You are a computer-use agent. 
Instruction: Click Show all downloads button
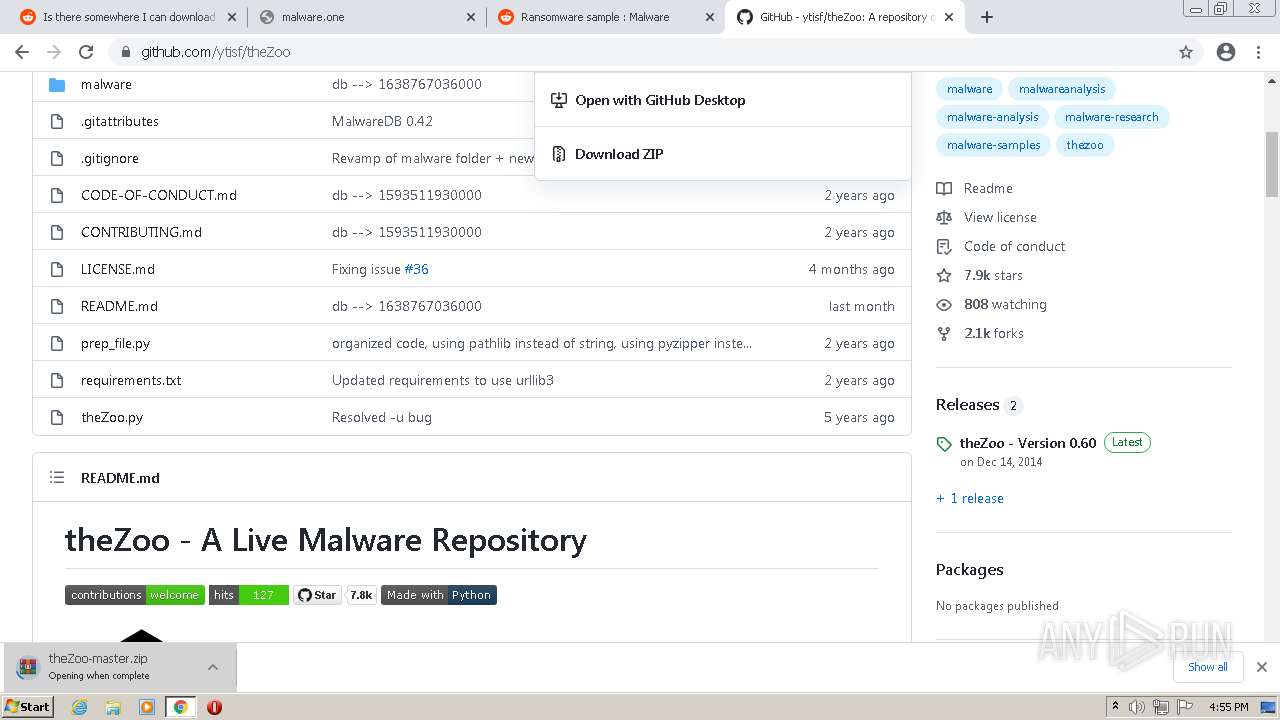click(x=1208, y=667)
